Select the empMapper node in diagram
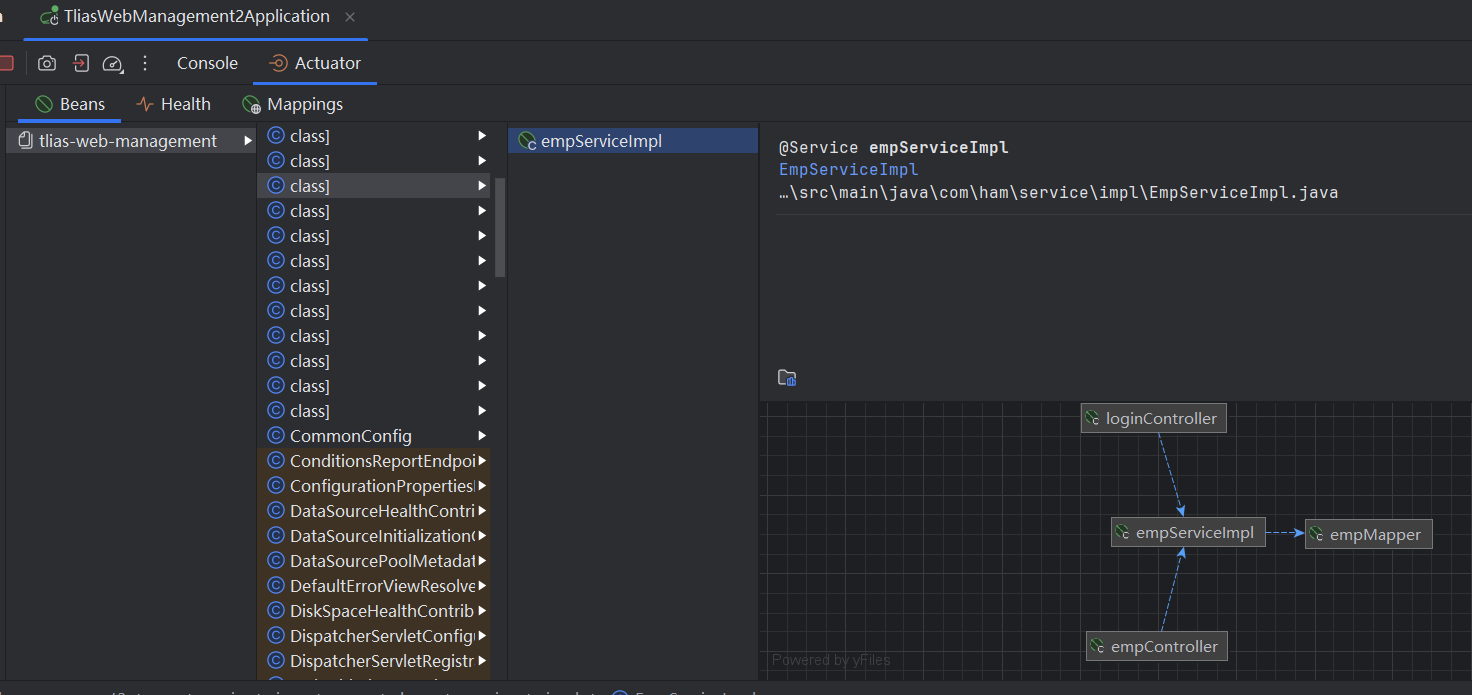The width and height of the screenshot is (1472, 695). (x=1367, y=535)
